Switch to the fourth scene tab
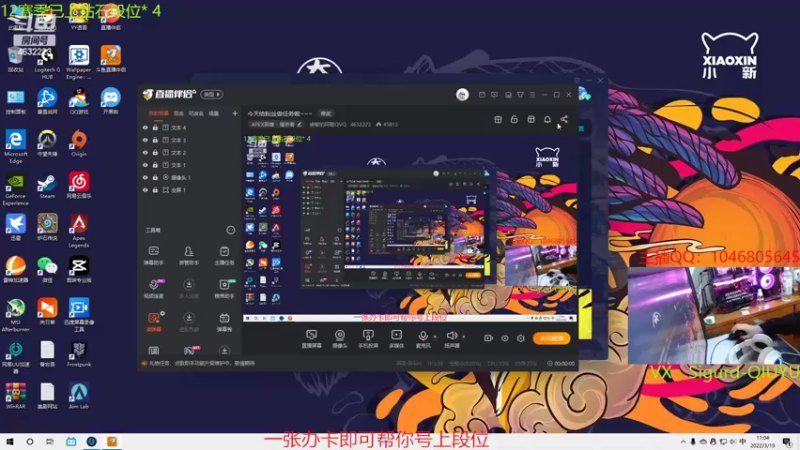 [214, 113]
